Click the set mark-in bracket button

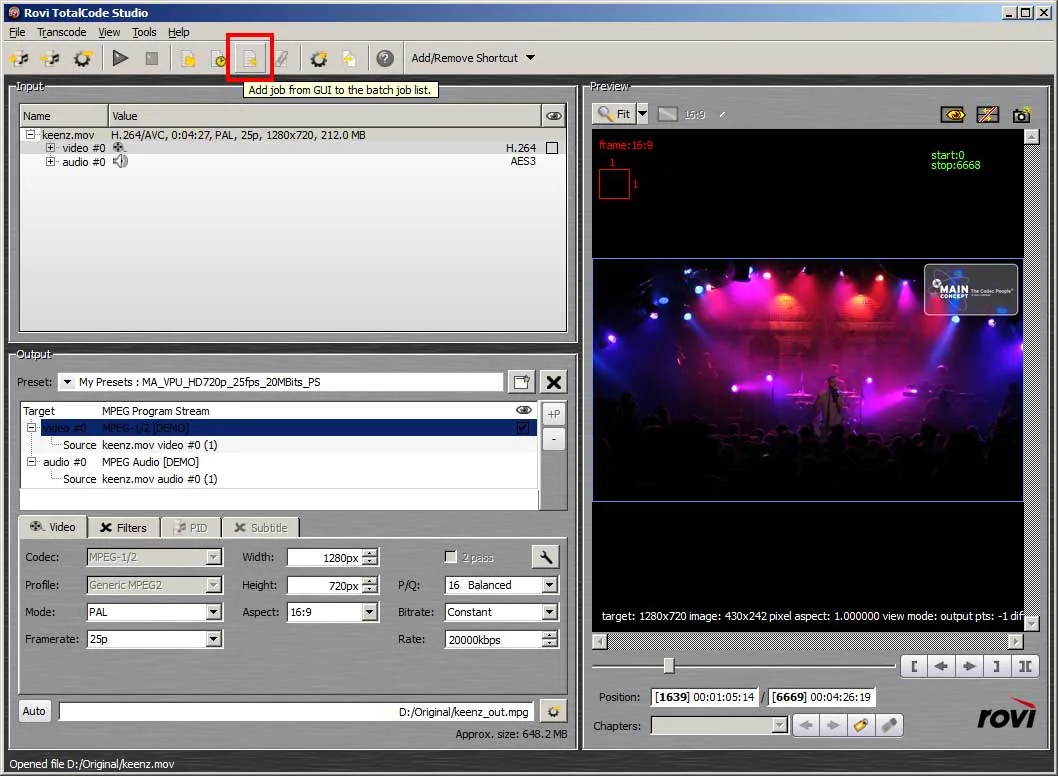(x=914, y=667)
